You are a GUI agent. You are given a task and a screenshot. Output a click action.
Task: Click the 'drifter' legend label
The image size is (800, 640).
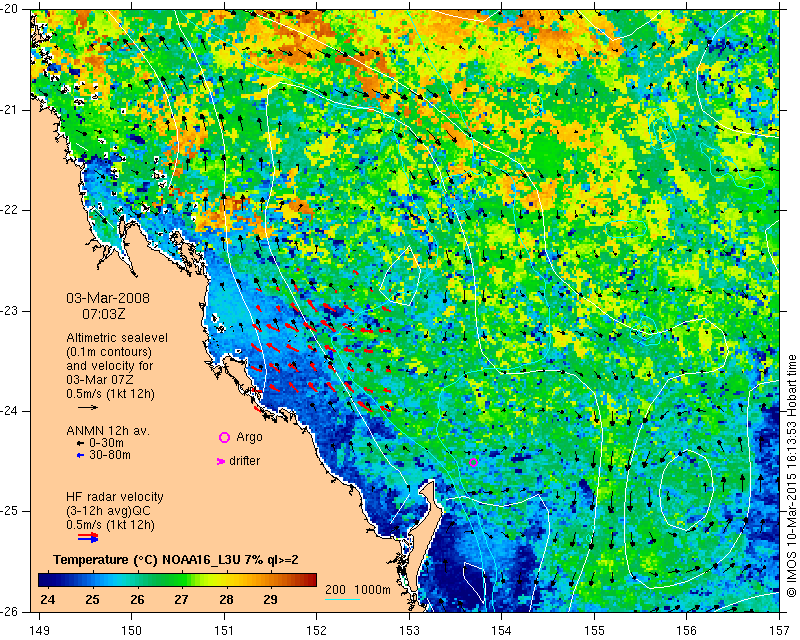(244, 461)
